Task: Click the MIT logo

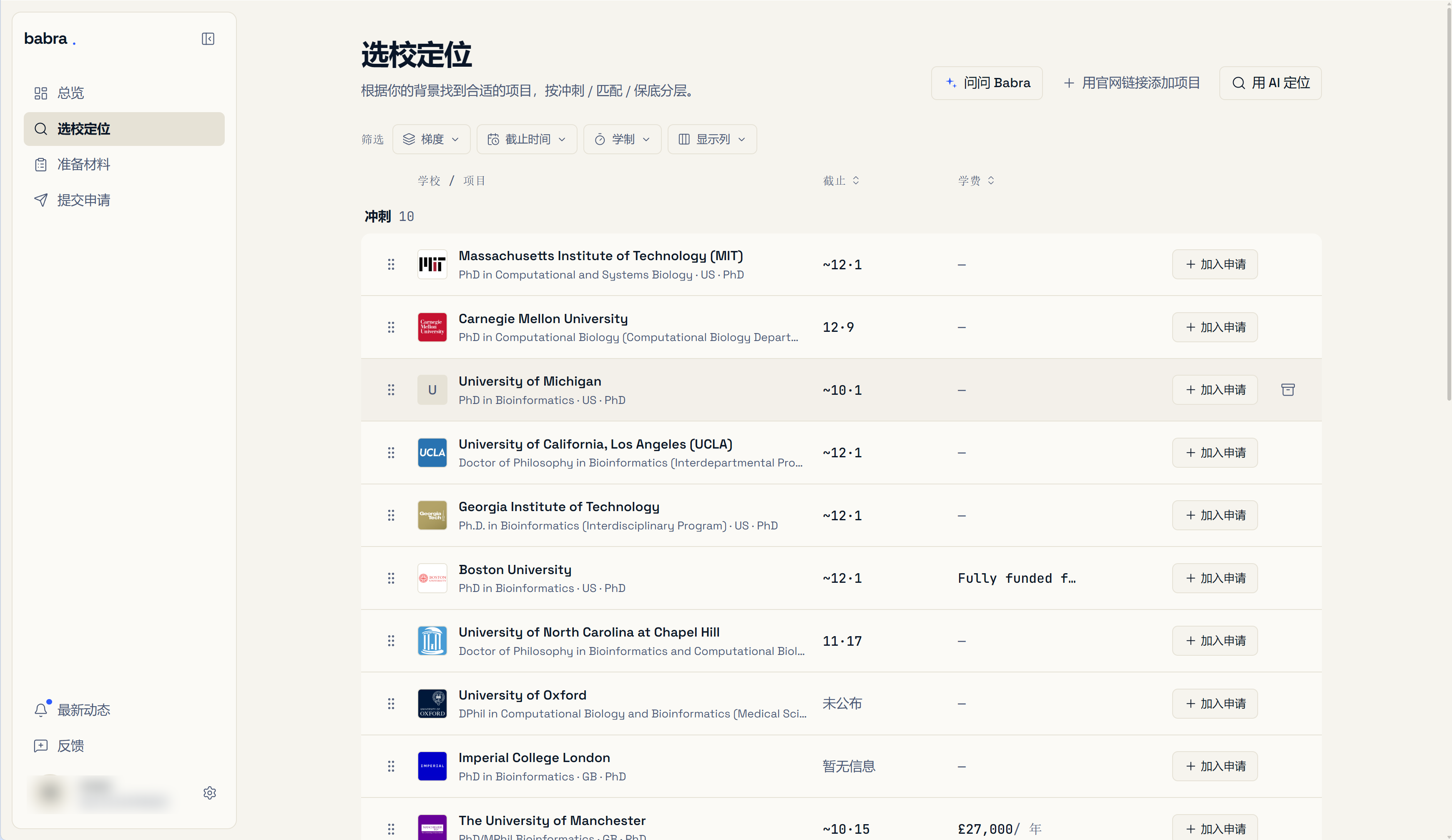Action: (x=432, y=264)
